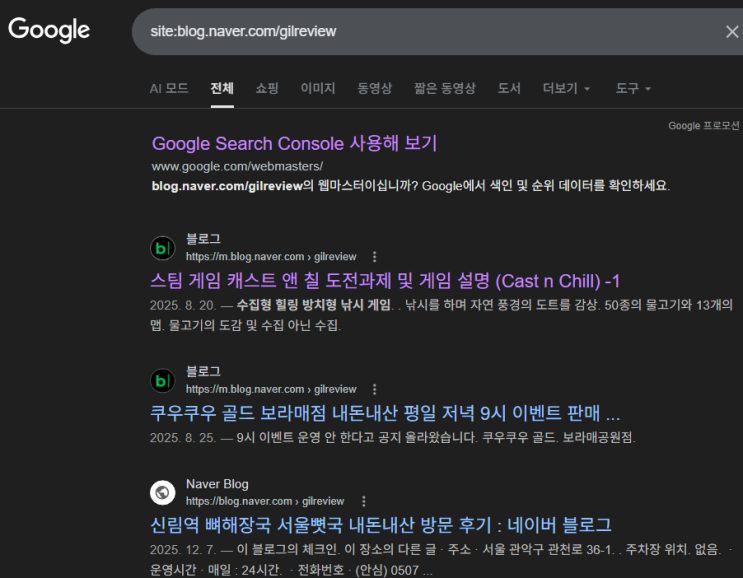Click the 웹마스터이십니까 promotion description text
Viewport: 743px width, 578px height.
[x=411, y=185]
